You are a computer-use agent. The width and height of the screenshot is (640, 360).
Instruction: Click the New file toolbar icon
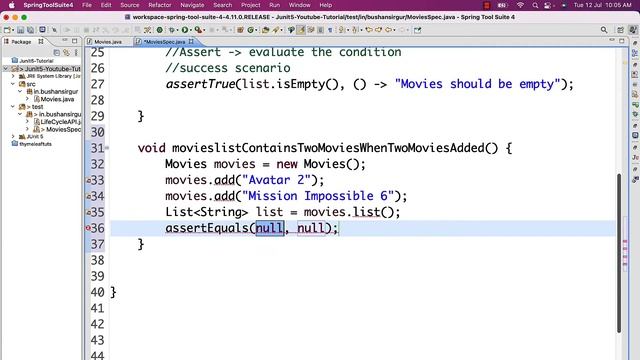point(7,30)
